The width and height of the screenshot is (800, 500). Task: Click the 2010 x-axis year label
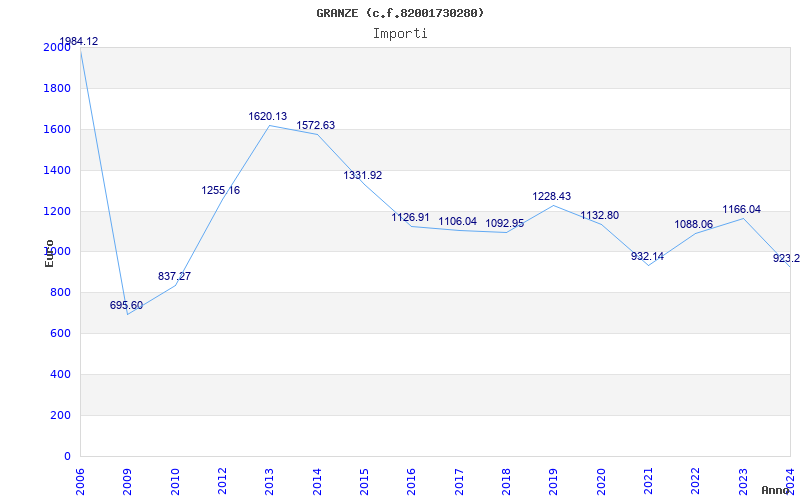click(x=175, y=482)
